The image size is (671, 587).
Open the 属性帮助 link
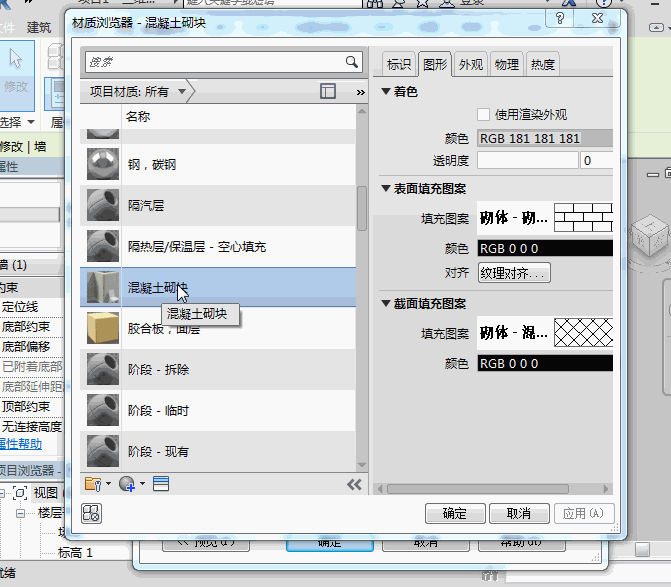(21, 444)
